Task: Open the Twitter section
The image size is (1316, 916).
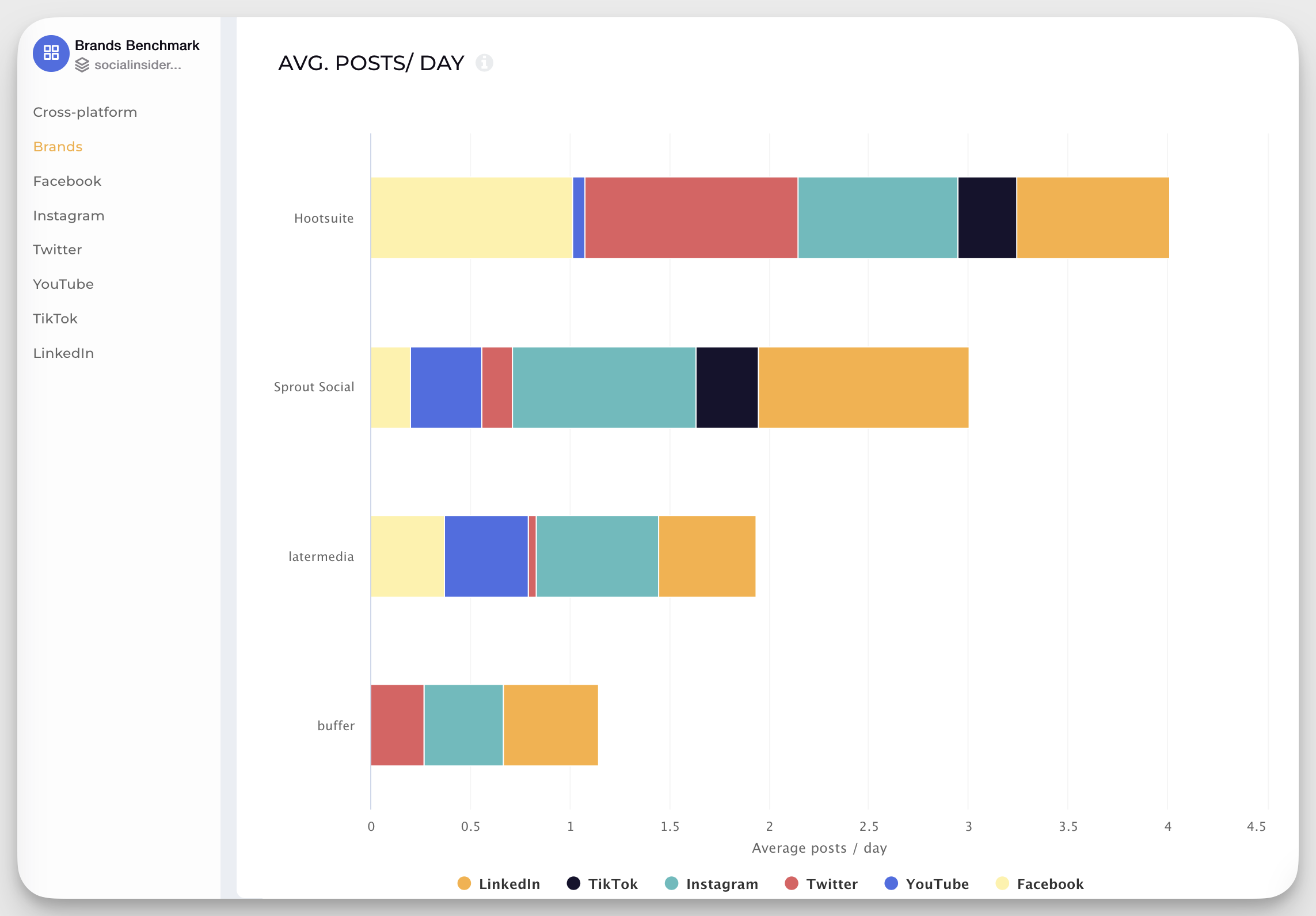Action: [x=57, y=250]
